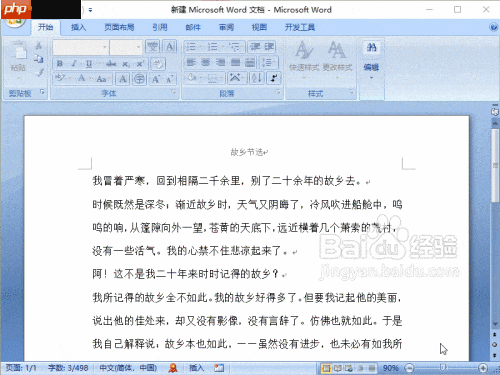
Task: Click the language 中文(简体, 中国) indicator
Action: pyautogui.click(x=128, y=368)
